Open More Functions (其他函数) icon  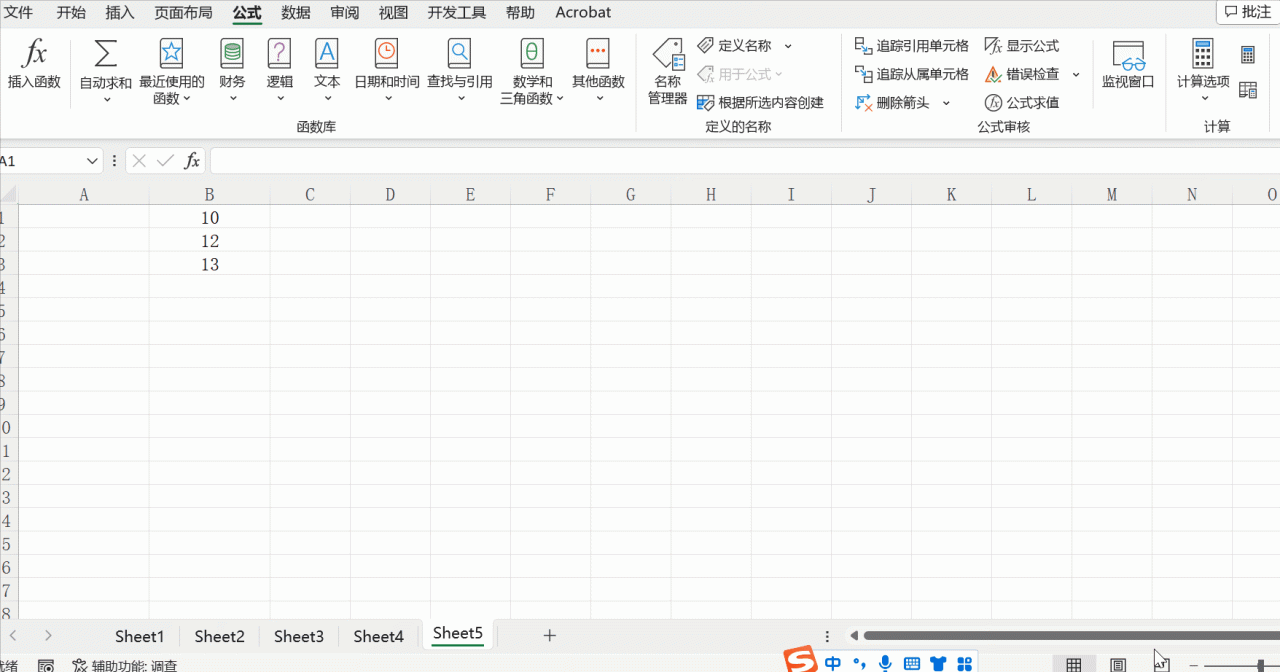598,53
